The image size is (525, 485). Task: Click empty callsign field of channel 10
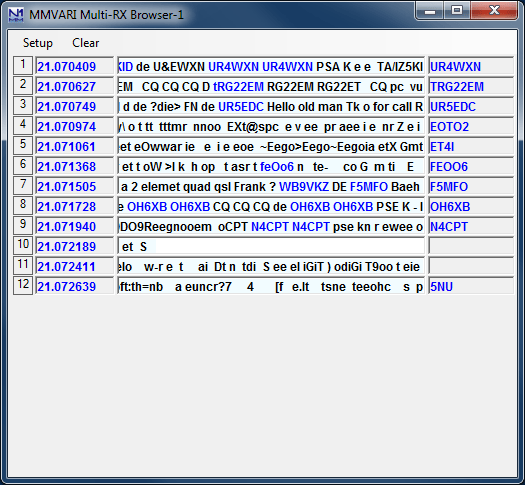pyautogui.click(x=471, y=246)
